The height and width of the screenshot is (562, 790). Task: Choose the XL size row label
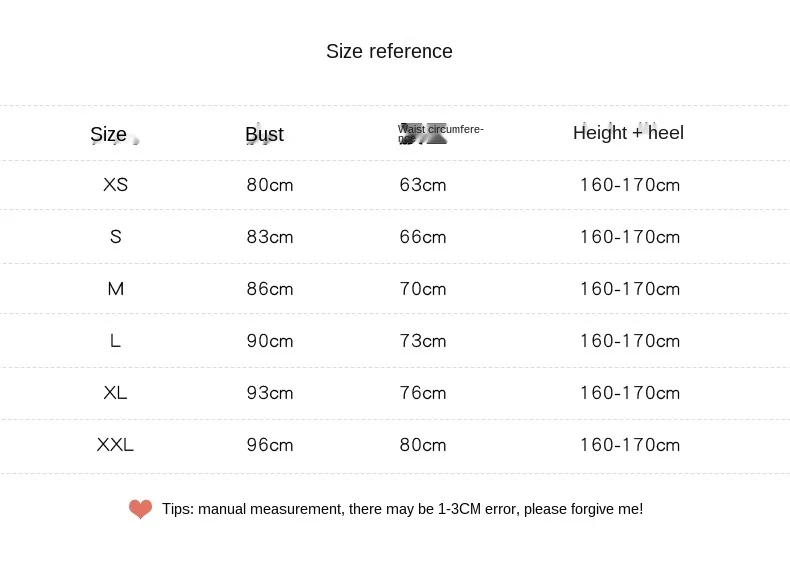[115, 393]
